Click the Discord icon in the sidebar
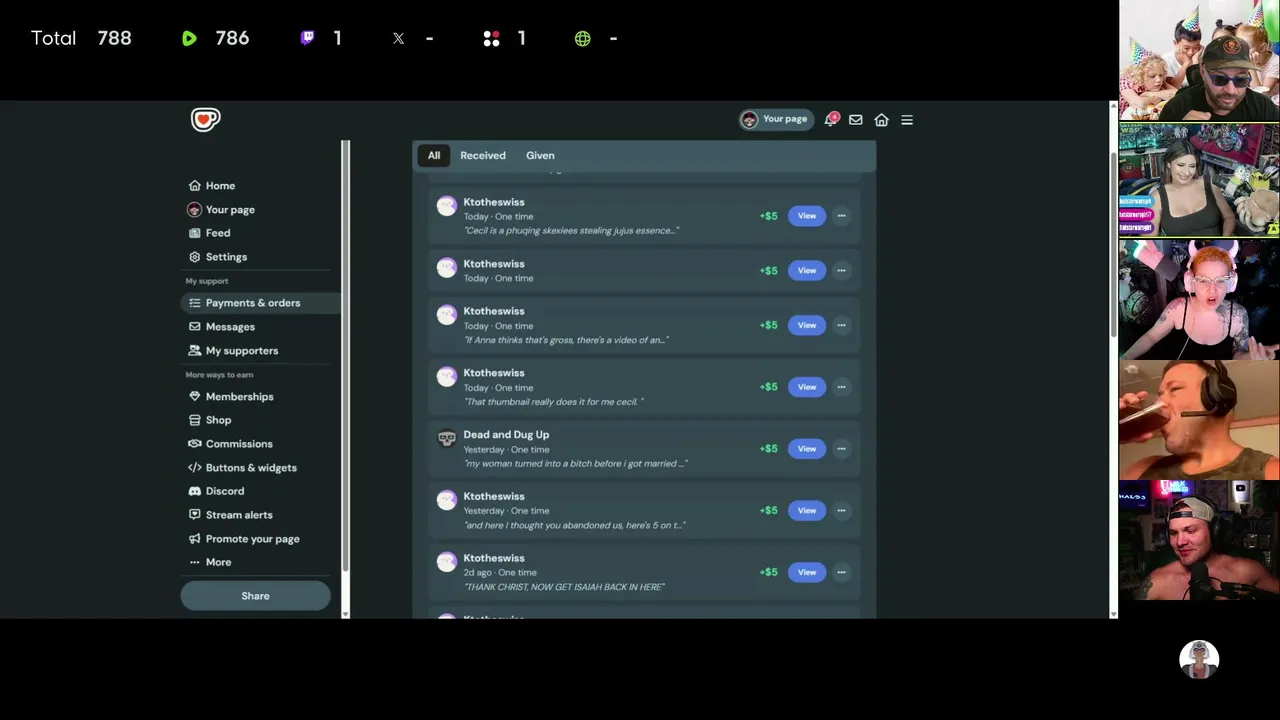The image size is (1280, 720). pos(195,491)
